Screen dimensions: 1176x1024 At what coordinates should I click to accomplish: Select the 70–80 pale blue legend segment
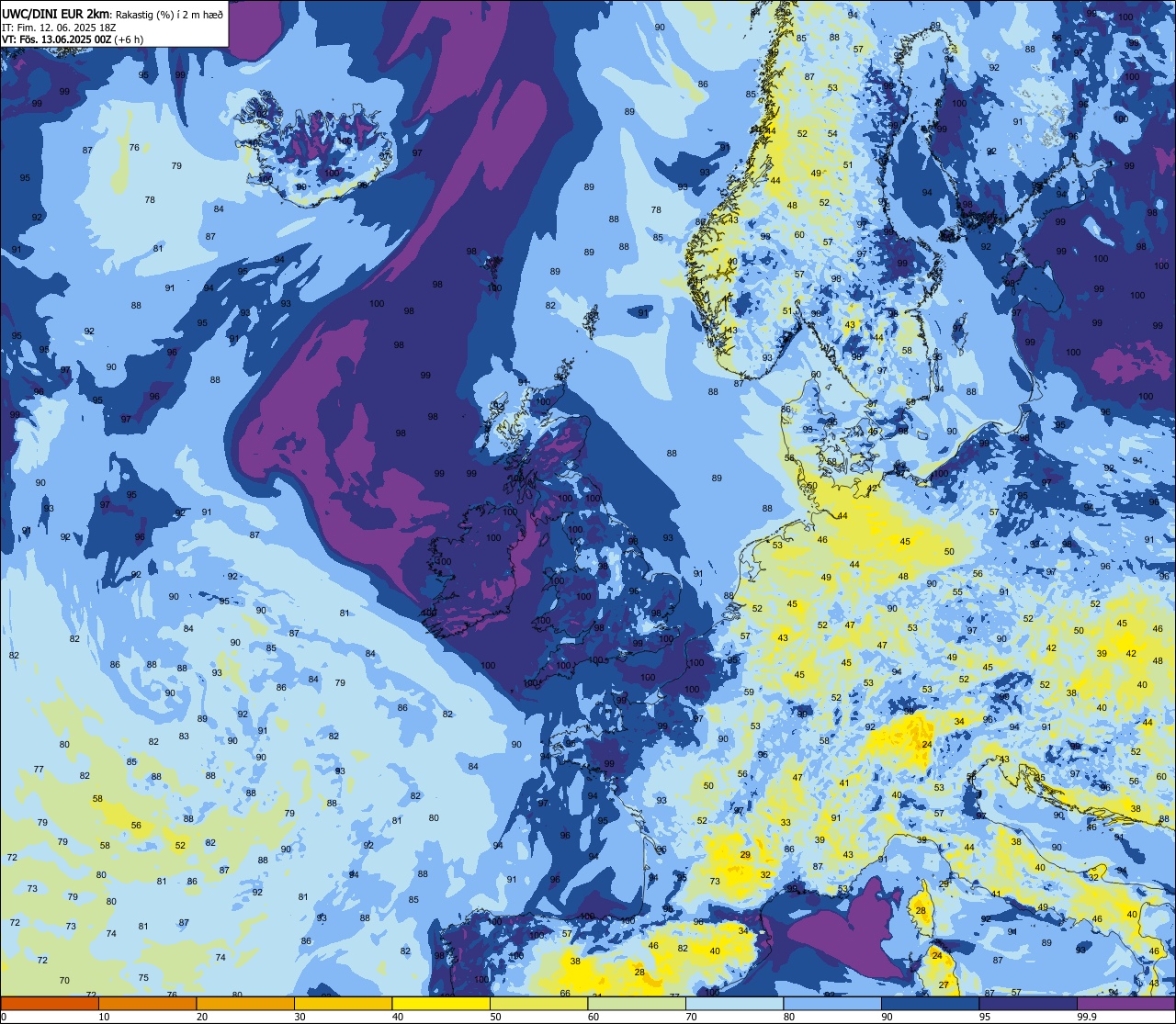click(x=734, y=1003)
